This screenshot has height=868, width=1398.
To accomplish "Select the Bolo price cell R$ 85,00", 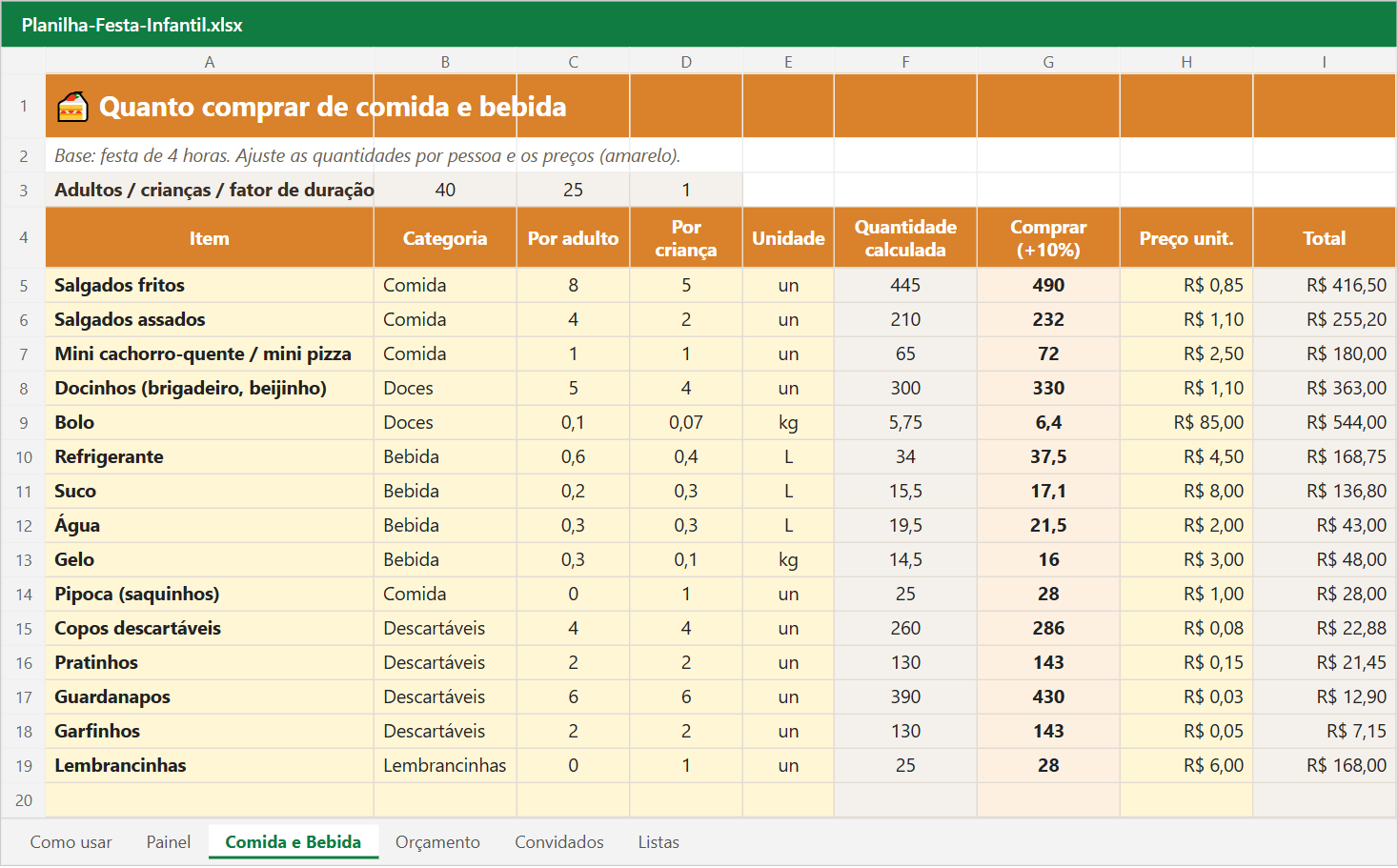I will click(1186, 423).
